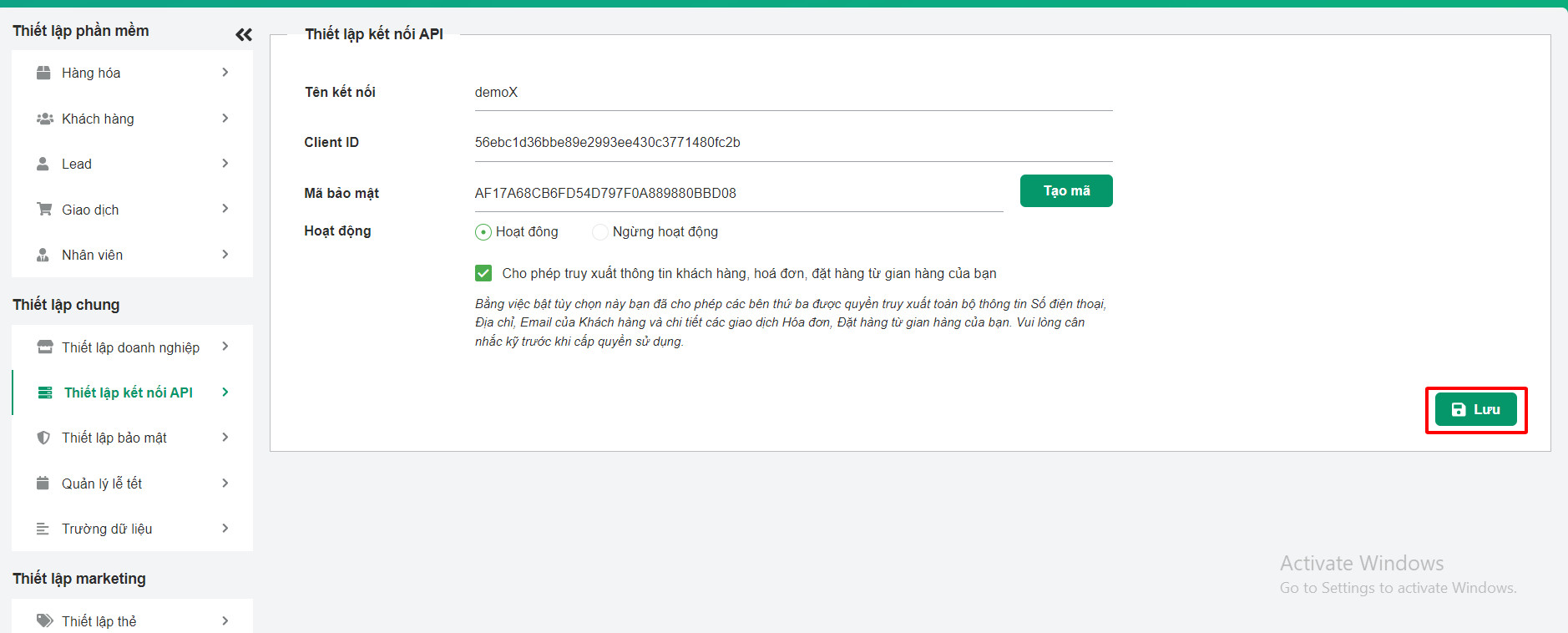Expand Quản lý lễ tết chevron
Viewport: 1568px width, 633px height.
point(225,483)
